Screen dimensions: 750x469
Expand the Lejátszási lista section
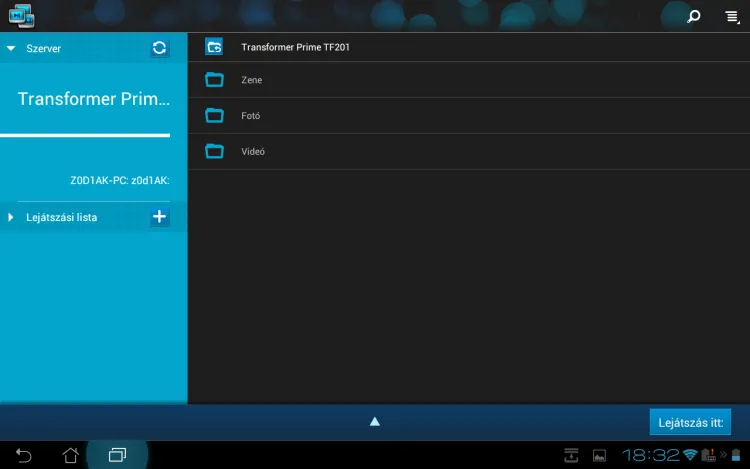(11, 217)
